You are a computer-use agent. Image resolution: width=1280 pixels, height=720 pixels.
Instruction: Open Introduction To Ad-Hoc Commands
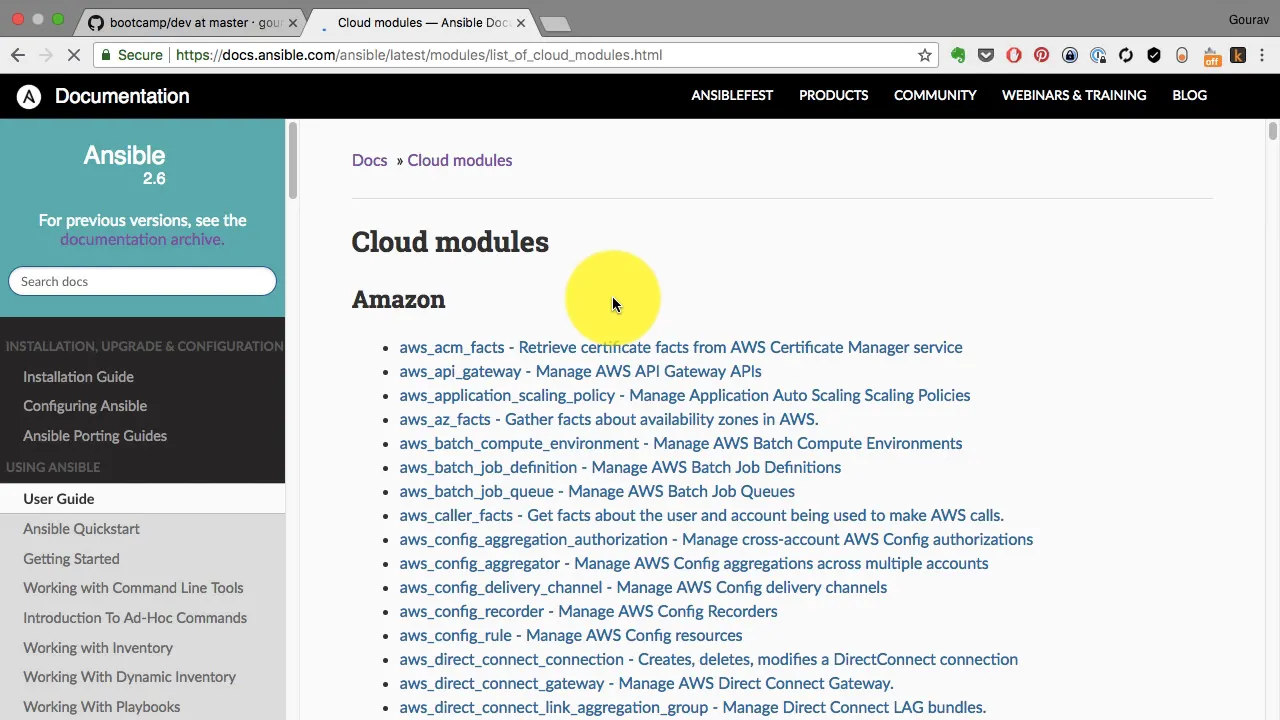[x=135, y=618]
